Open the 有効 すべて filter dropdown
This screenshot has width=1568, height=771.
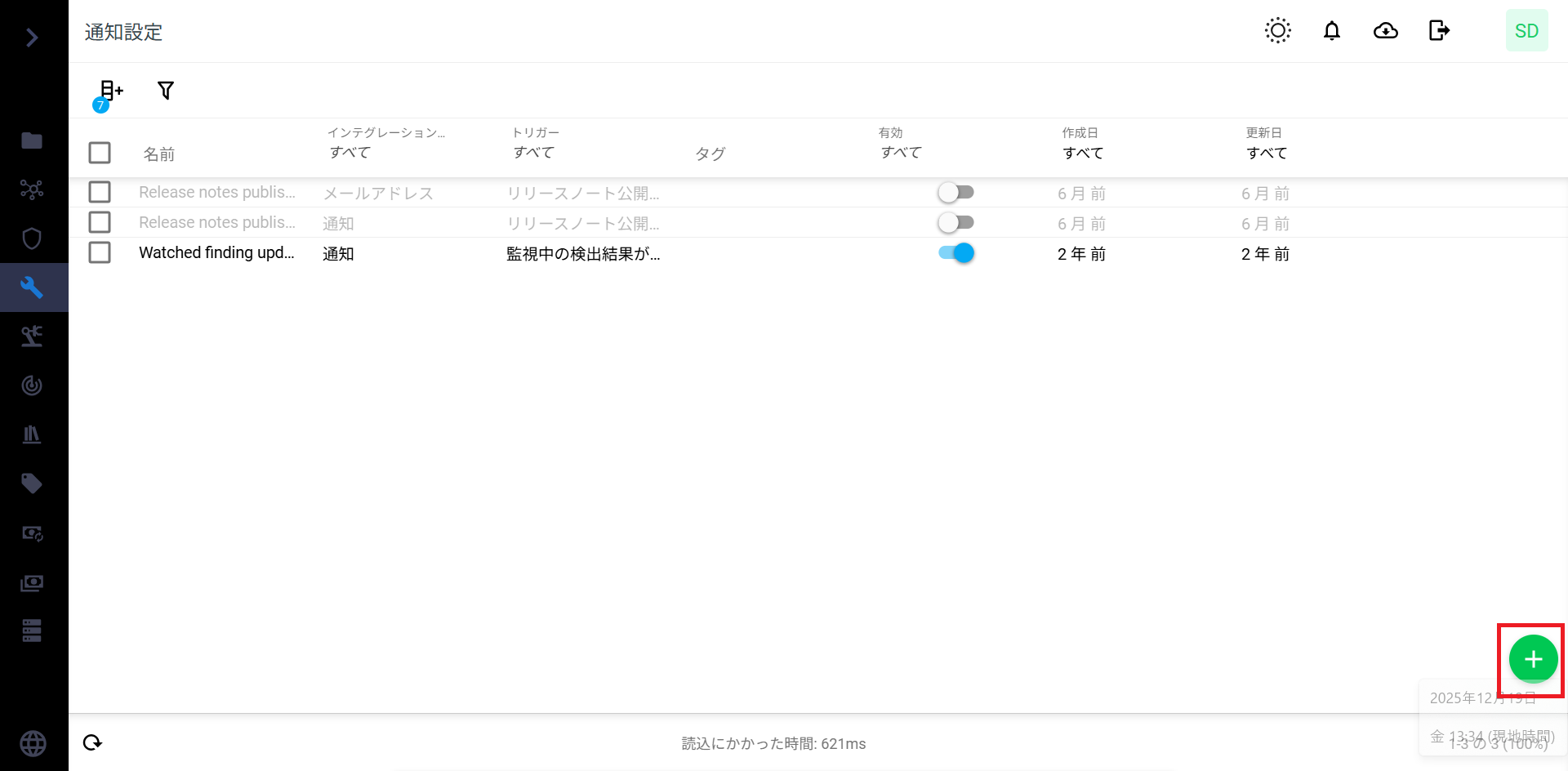901,152
